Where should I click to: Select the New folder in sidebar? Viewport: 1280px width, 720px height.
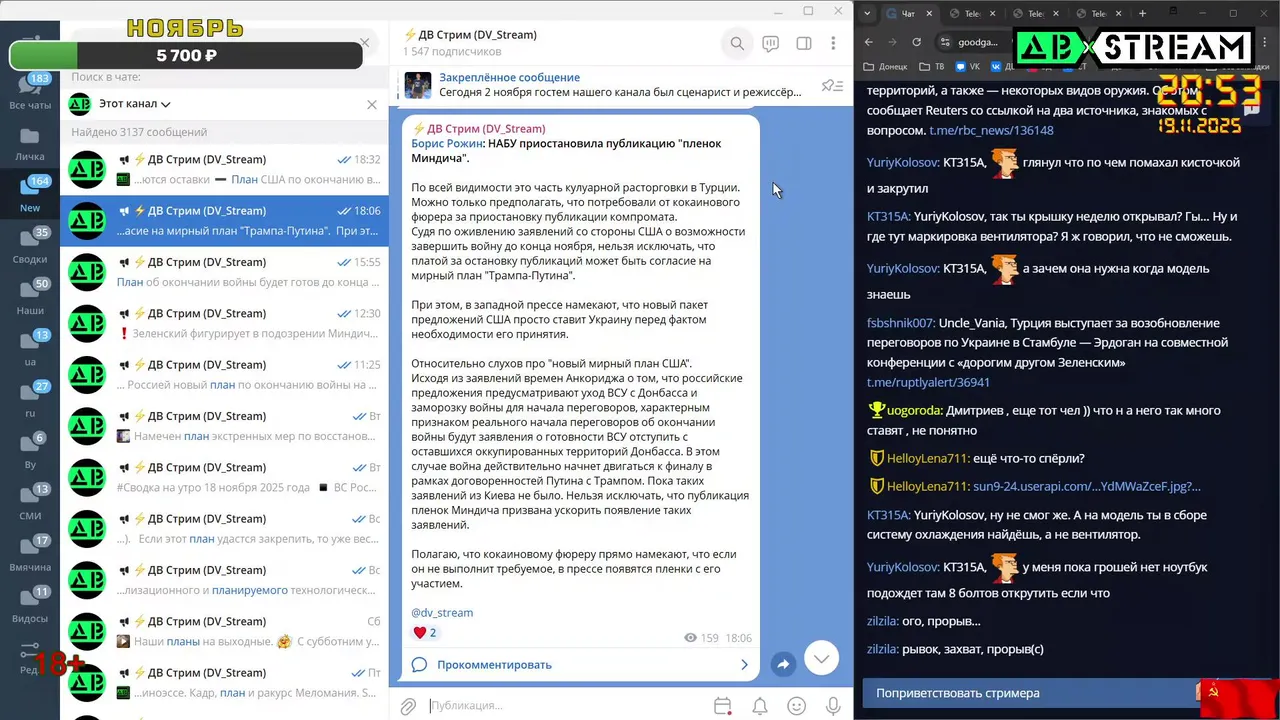pyautogui.click(x=30, y=195)
